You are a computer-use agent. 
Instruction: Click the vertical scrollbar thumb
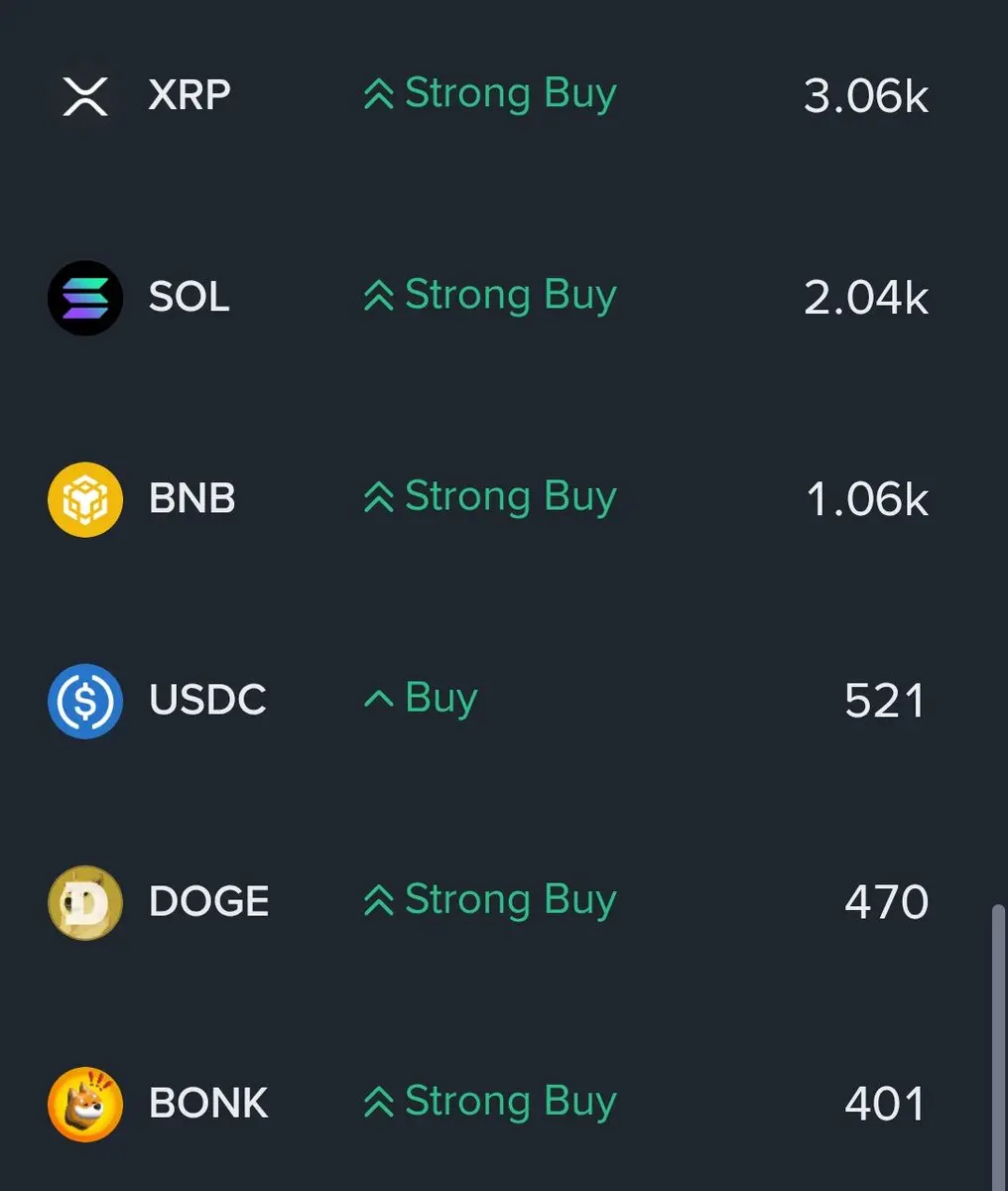[999, 1047]
